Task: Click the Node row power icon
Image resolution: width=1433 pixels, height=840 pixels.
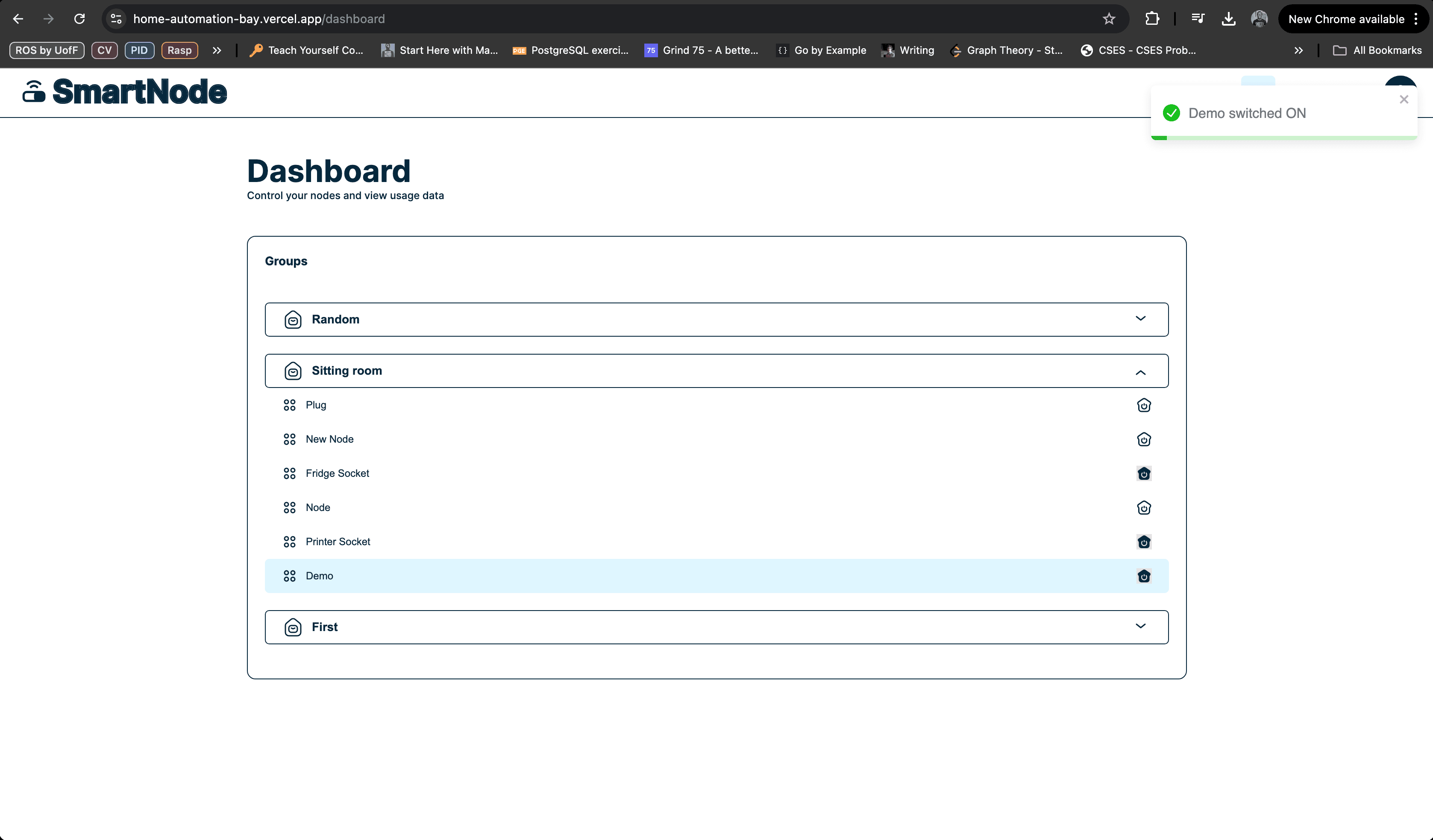Action: [1144, 507]
